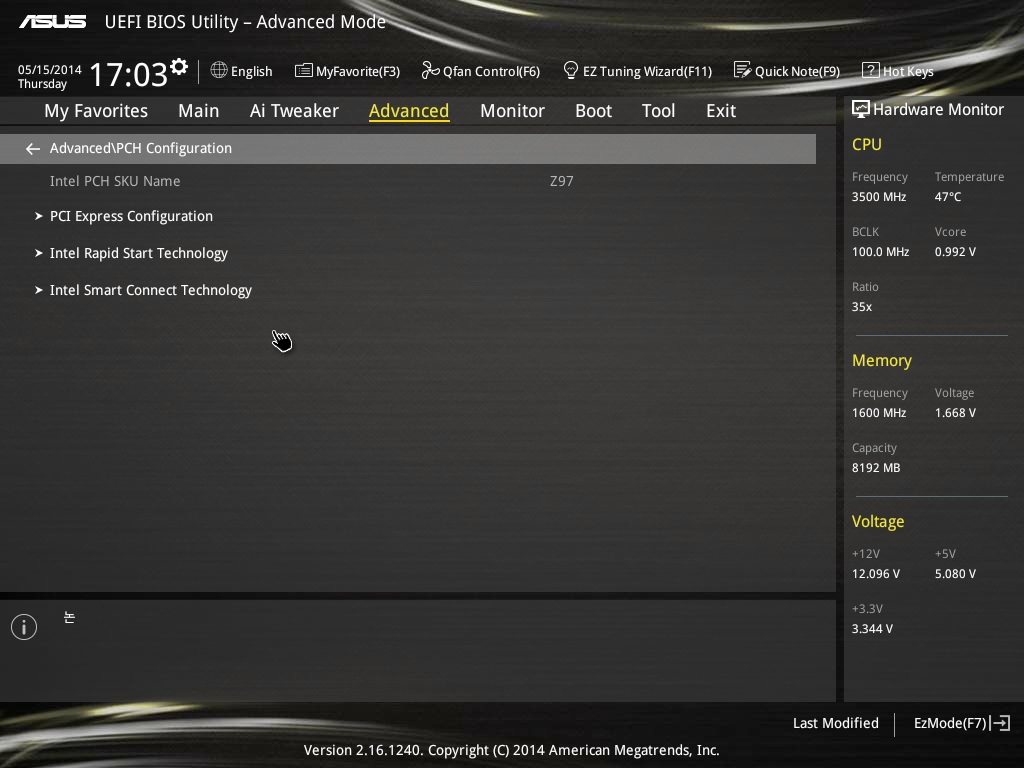
Task: Click the Voltage section heading
Action: 878,522
